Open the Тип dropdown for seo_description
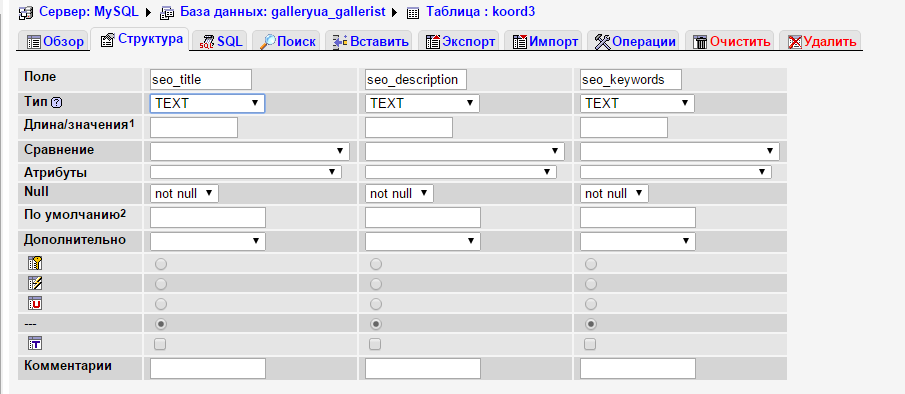This screenshot has width=905, height=394. (422, 103)
